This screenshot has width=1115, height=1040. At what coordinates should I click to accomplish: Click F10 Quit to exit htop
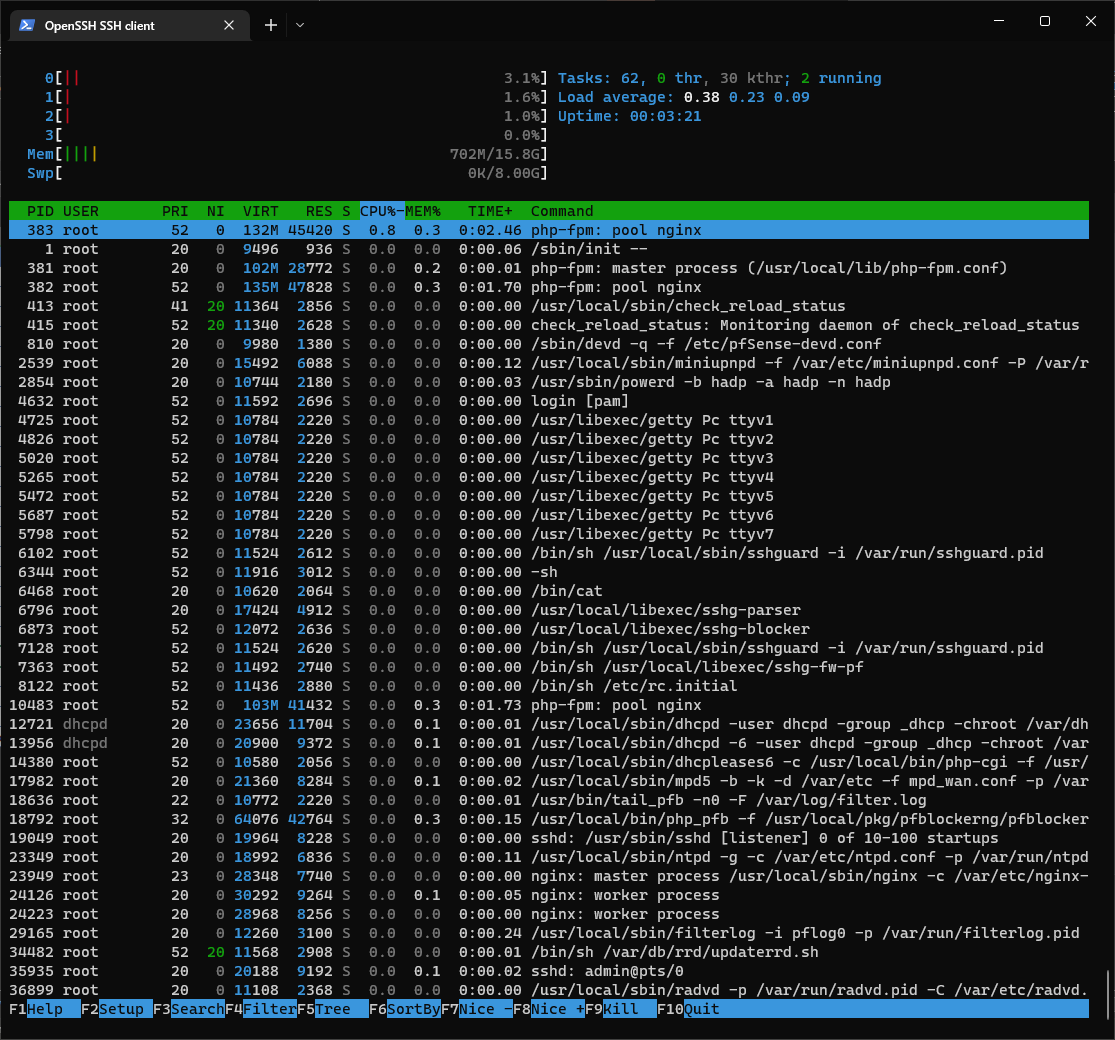coord(688,1009)
